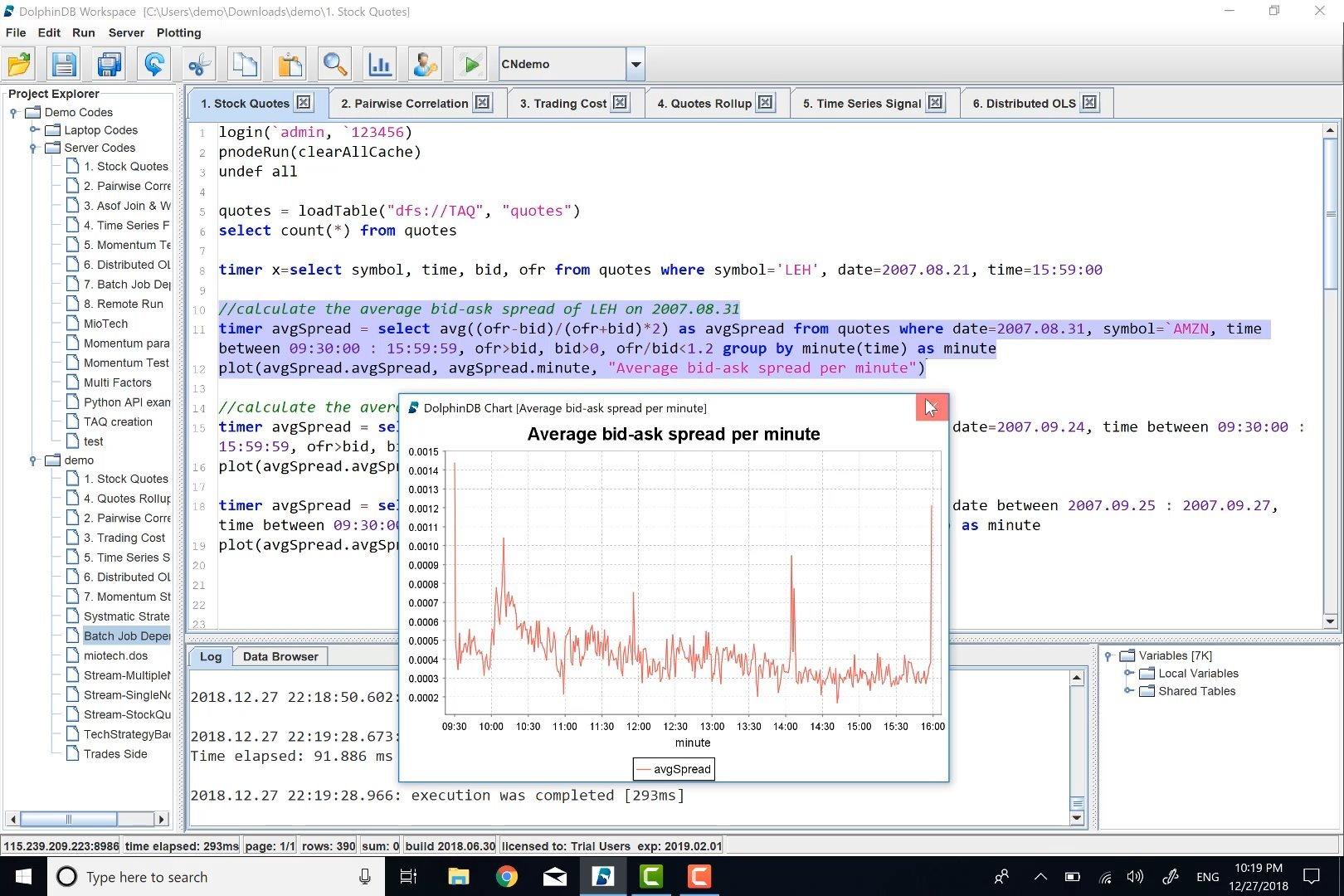Open TAQ creation script in explorer
Viewport: 1344px width, 896px height.
click(x=118, y=421)
